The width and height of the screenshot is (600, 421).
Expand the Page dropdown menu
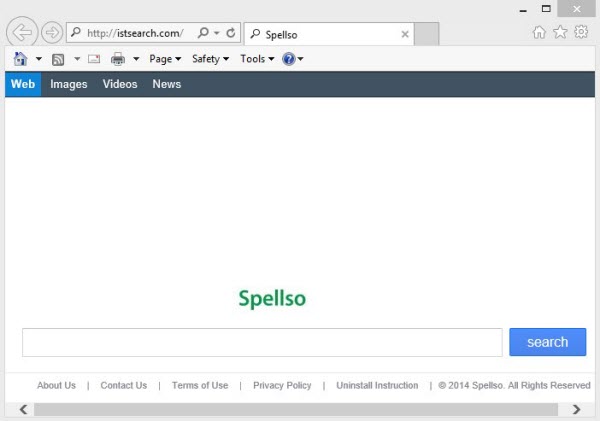tap(165, 59)
